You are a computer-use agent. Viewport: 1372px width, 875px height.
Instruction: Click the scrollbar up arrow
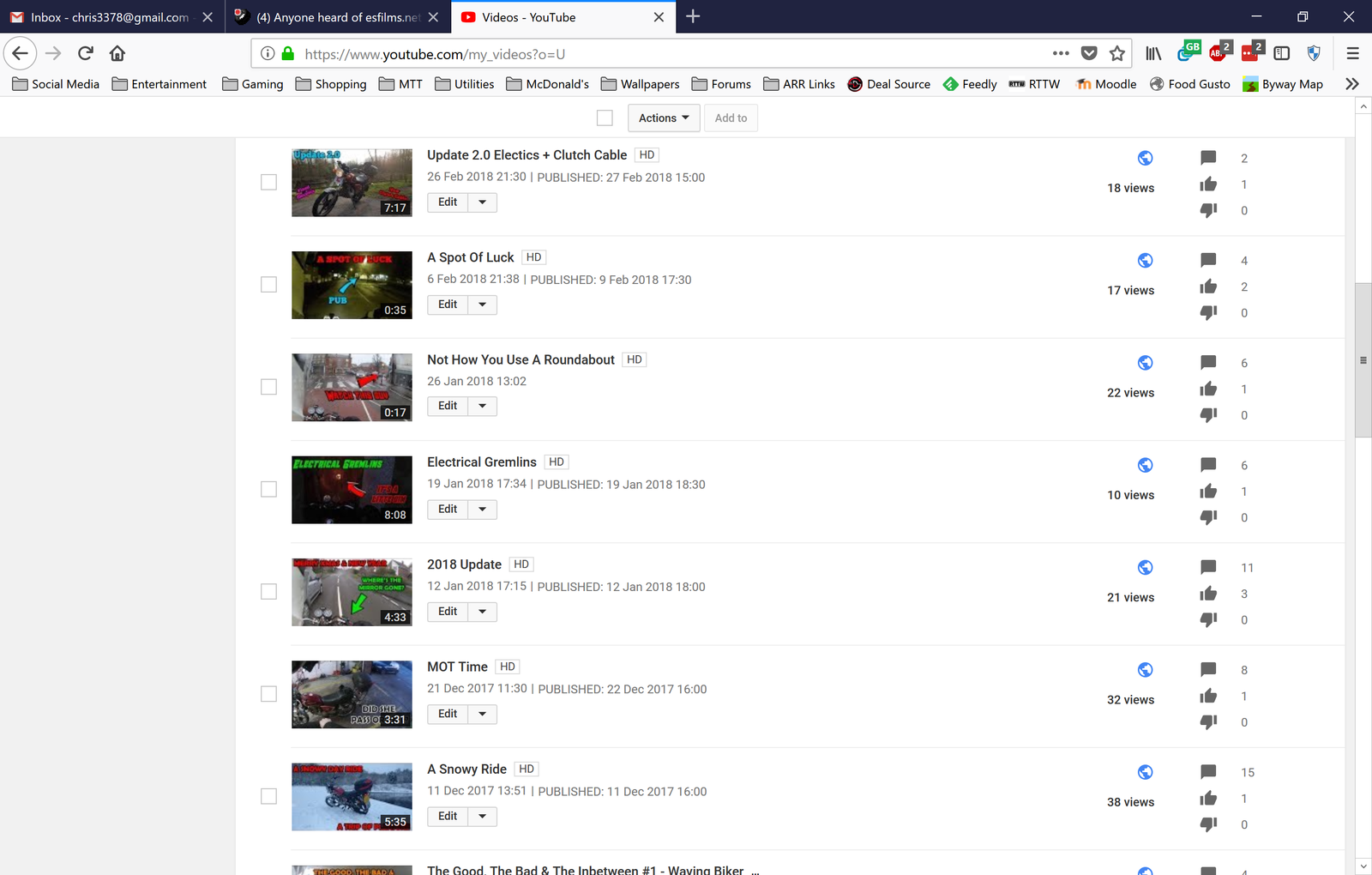click(1363, 106)
